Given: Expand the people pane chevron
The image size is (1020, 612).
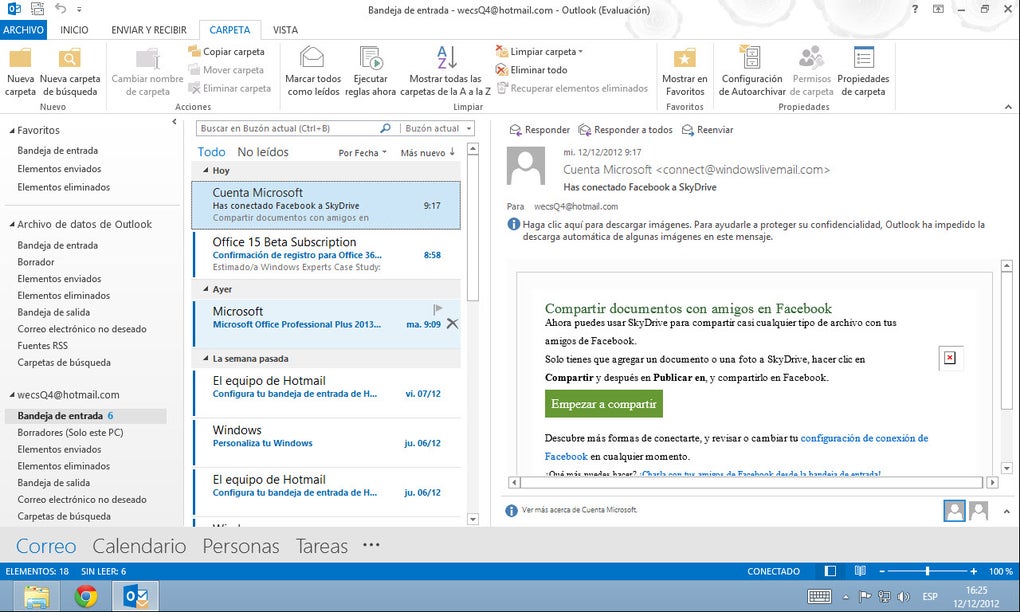Looking at the screenshot, I should [x=1006, y=511].
